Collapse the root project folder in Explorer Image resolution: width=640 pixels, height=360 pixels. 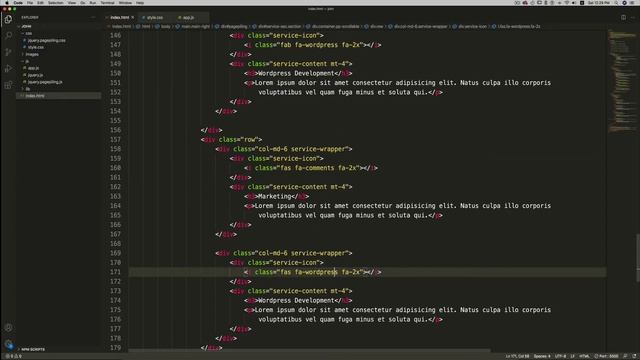pos(26,26)
